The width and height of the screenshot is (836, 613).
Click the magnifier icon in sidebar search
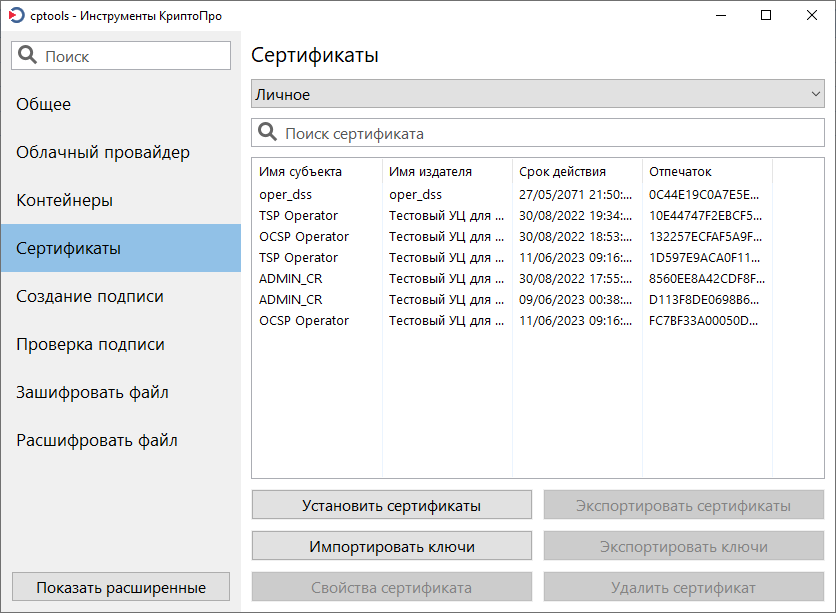[27, 55]
